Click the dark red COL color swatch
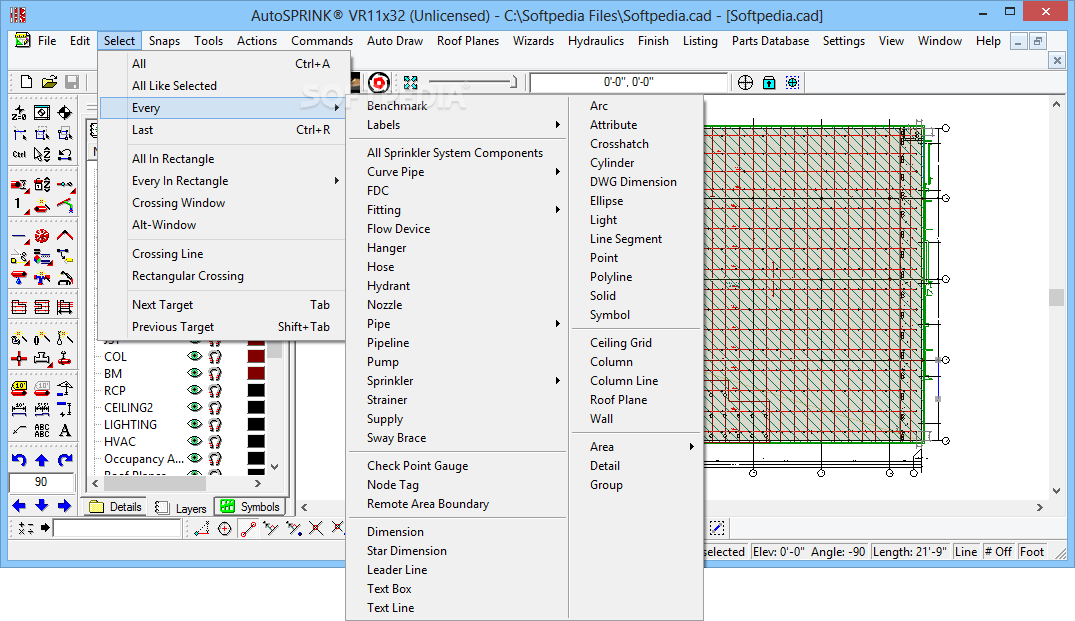Viewport: 1075px width, 621px height. point(256,356)
